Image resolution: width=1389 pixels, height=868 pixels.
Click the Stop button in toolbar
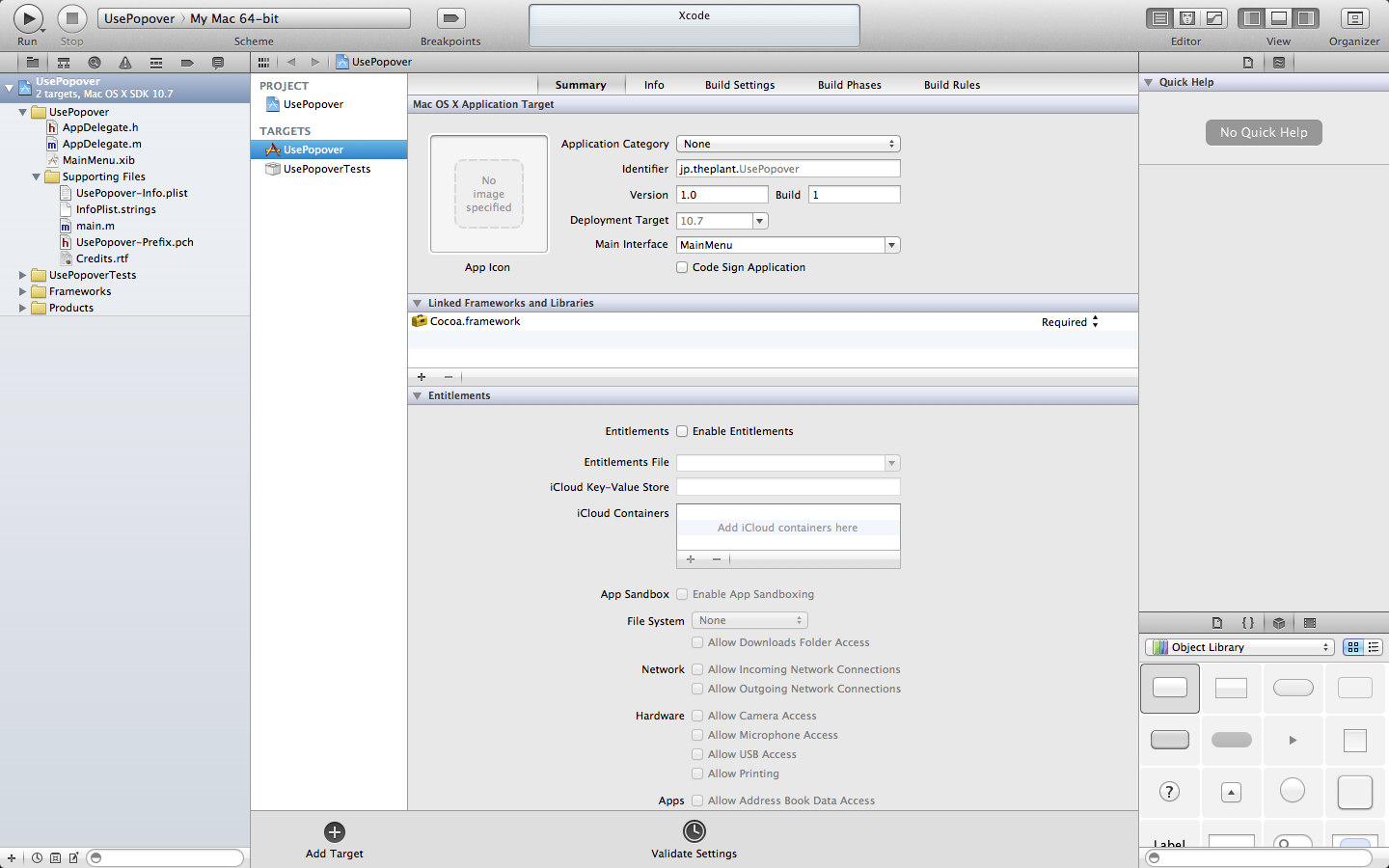click(x=72, y=18)
